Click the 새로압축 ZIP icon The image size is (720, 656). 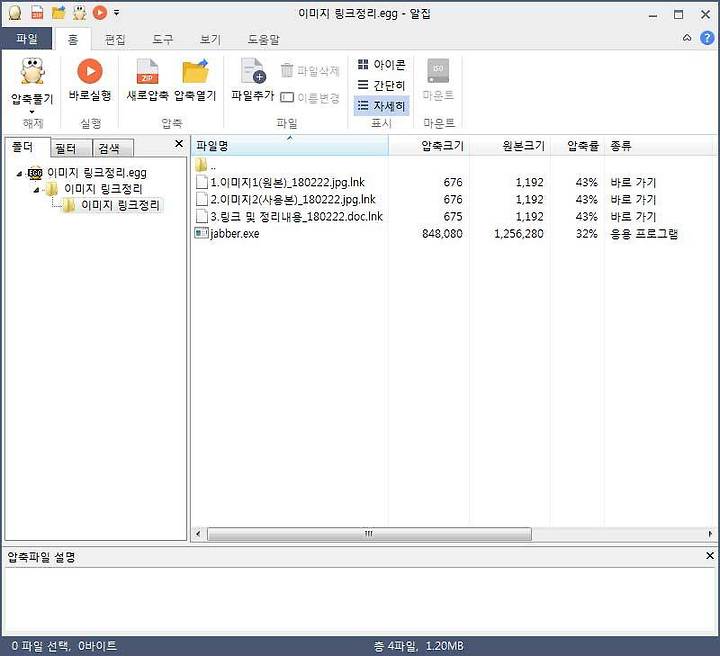point(147,71)
